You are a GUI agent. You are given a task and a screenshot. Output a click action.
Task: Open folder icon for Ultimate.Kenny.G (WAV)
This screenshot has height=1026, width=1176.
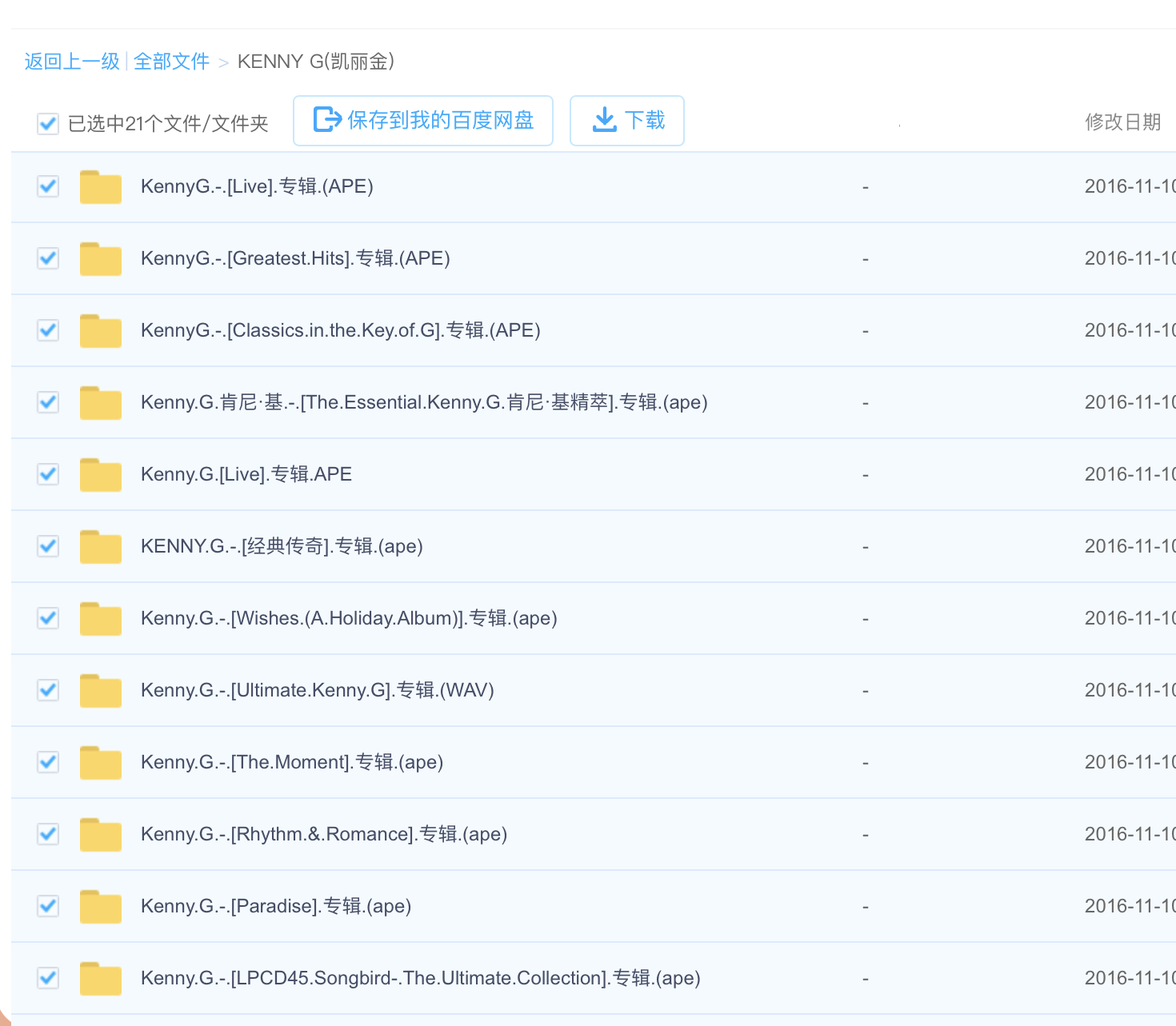pyautogui.click(x=101, y=691)
